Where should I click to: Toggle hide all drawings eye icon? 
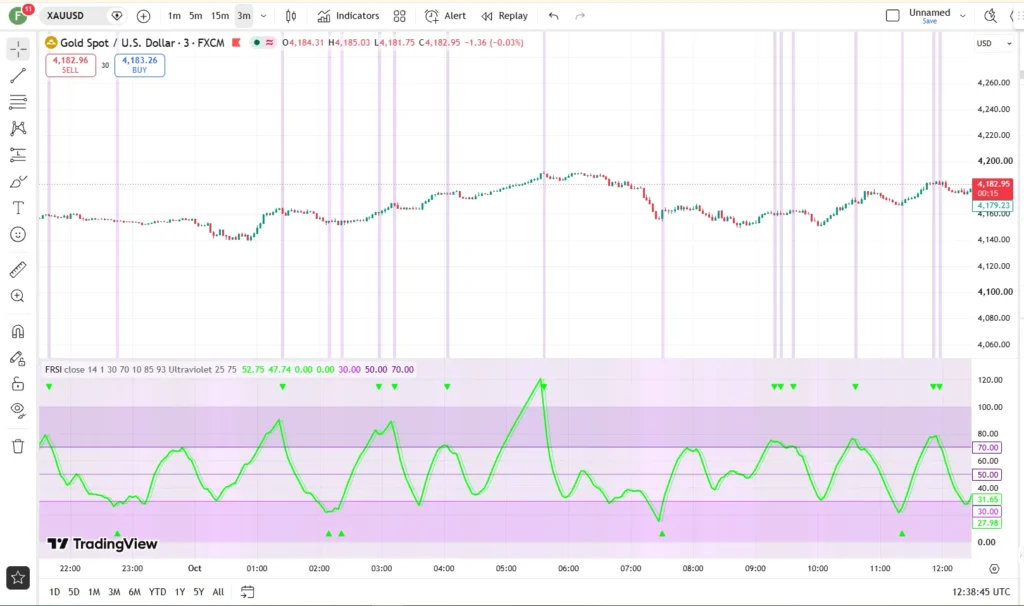tap(18, 410)
